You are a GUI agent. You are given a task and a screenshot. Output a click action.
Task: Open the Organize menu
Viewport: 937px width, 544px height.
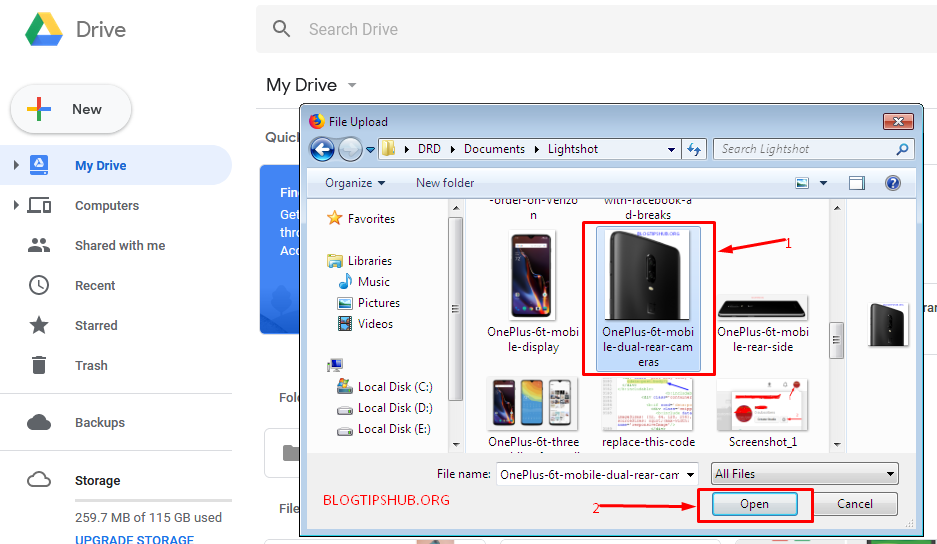(x=355, y=183)
